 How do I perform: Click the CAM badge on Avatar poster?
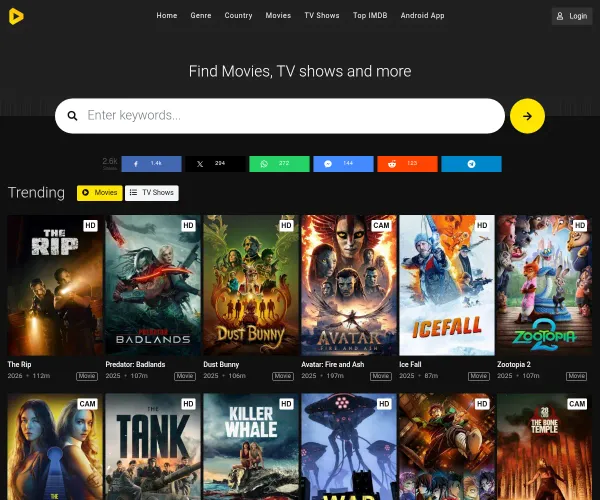pyautogui.click(x=381, y=225)
